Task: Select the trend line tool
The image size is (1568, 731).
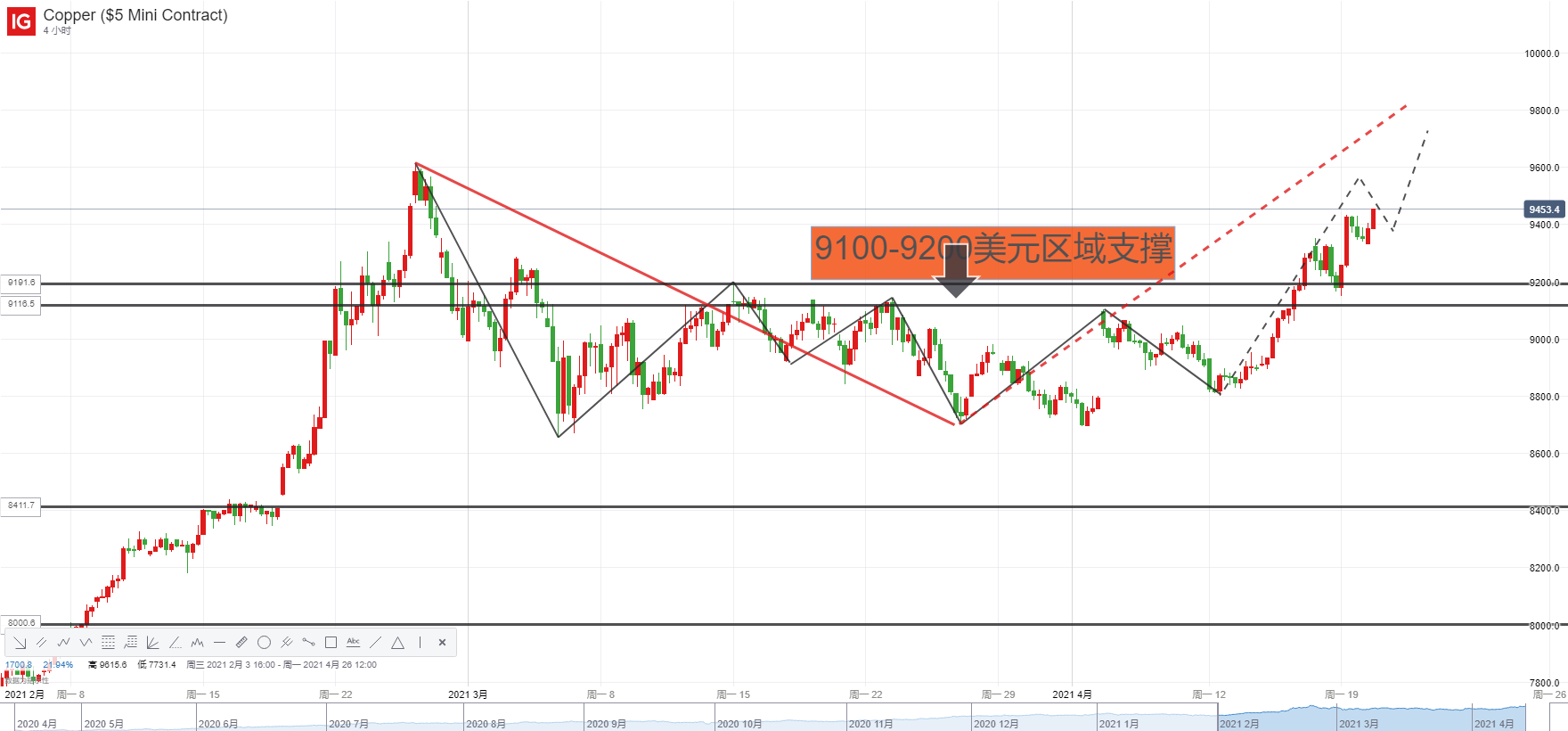Action: coord(375,643)
